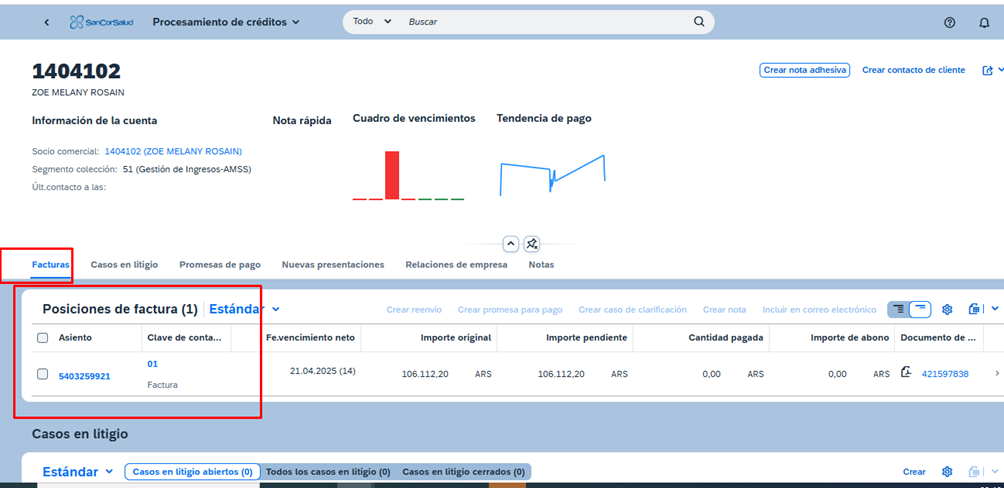Switch to the Promesas de pago tab
This screenshot has width=1004, height=488.
tap(220, 265)
